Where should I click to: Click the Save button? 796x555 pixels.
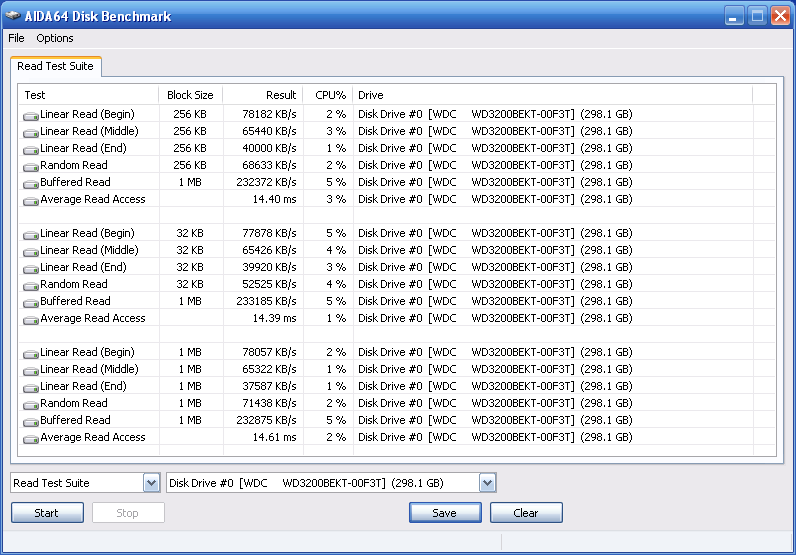445,513
